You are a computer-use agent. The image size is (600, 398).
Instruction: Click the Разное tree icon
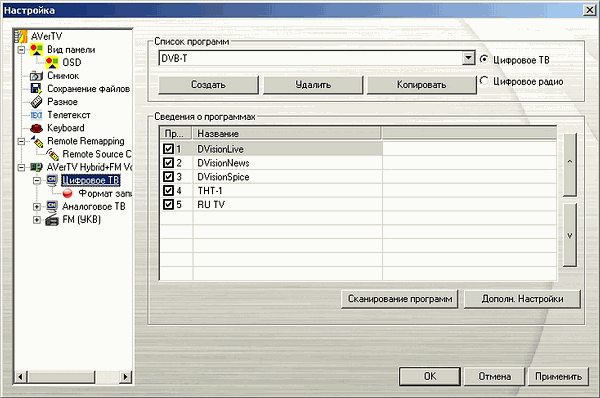(36, 102)
